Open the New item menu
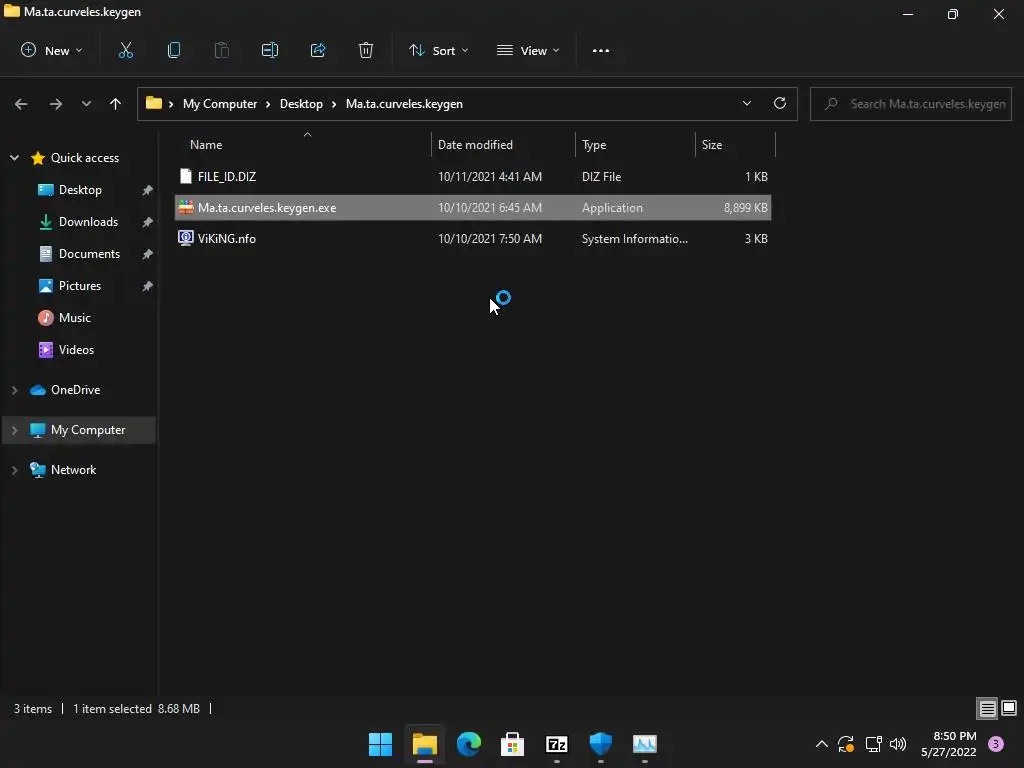 52,50
